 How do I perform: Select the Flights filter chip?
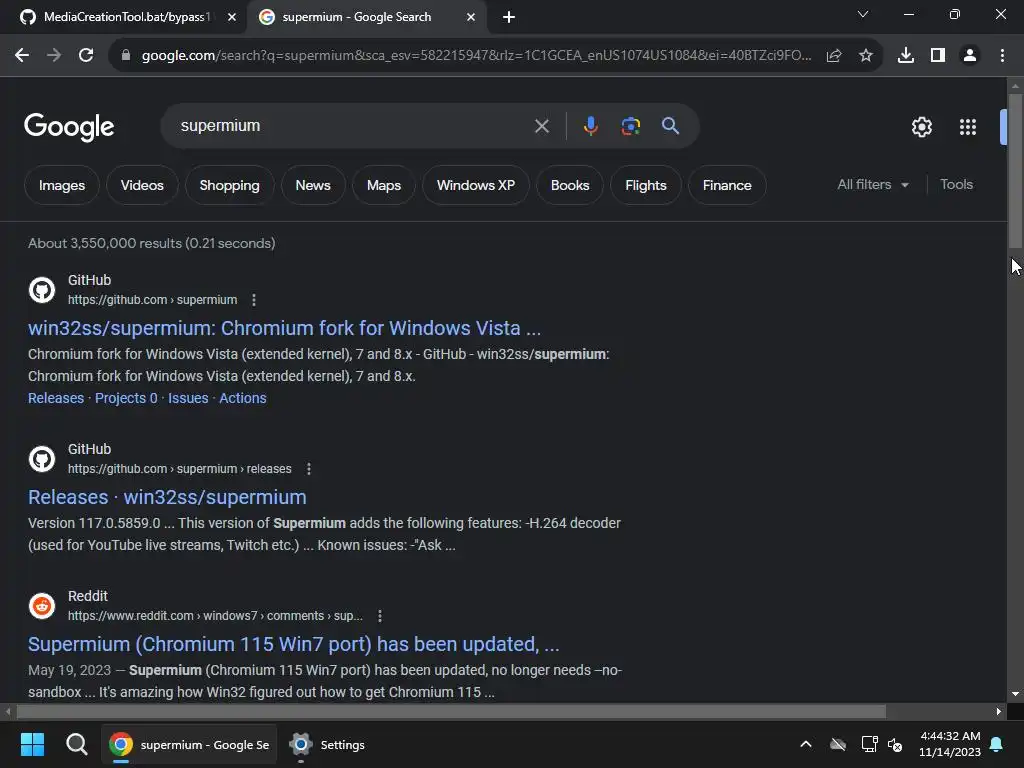click(646, 185)
